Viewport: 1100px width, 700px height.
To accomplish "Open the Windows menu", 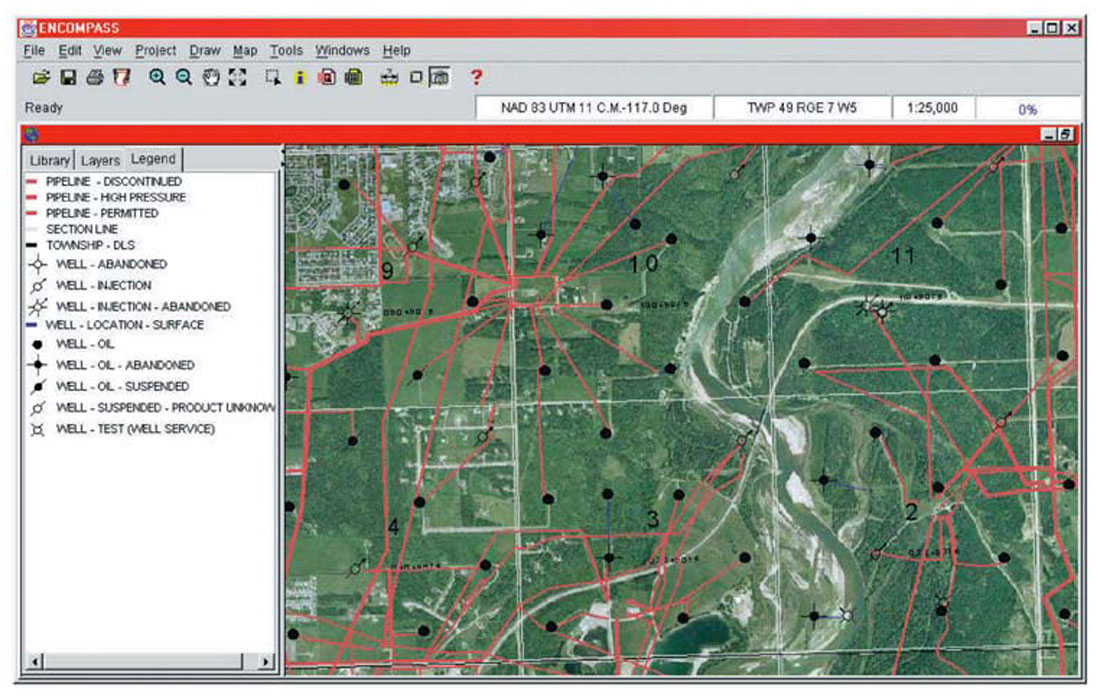I will click(342, 51).
